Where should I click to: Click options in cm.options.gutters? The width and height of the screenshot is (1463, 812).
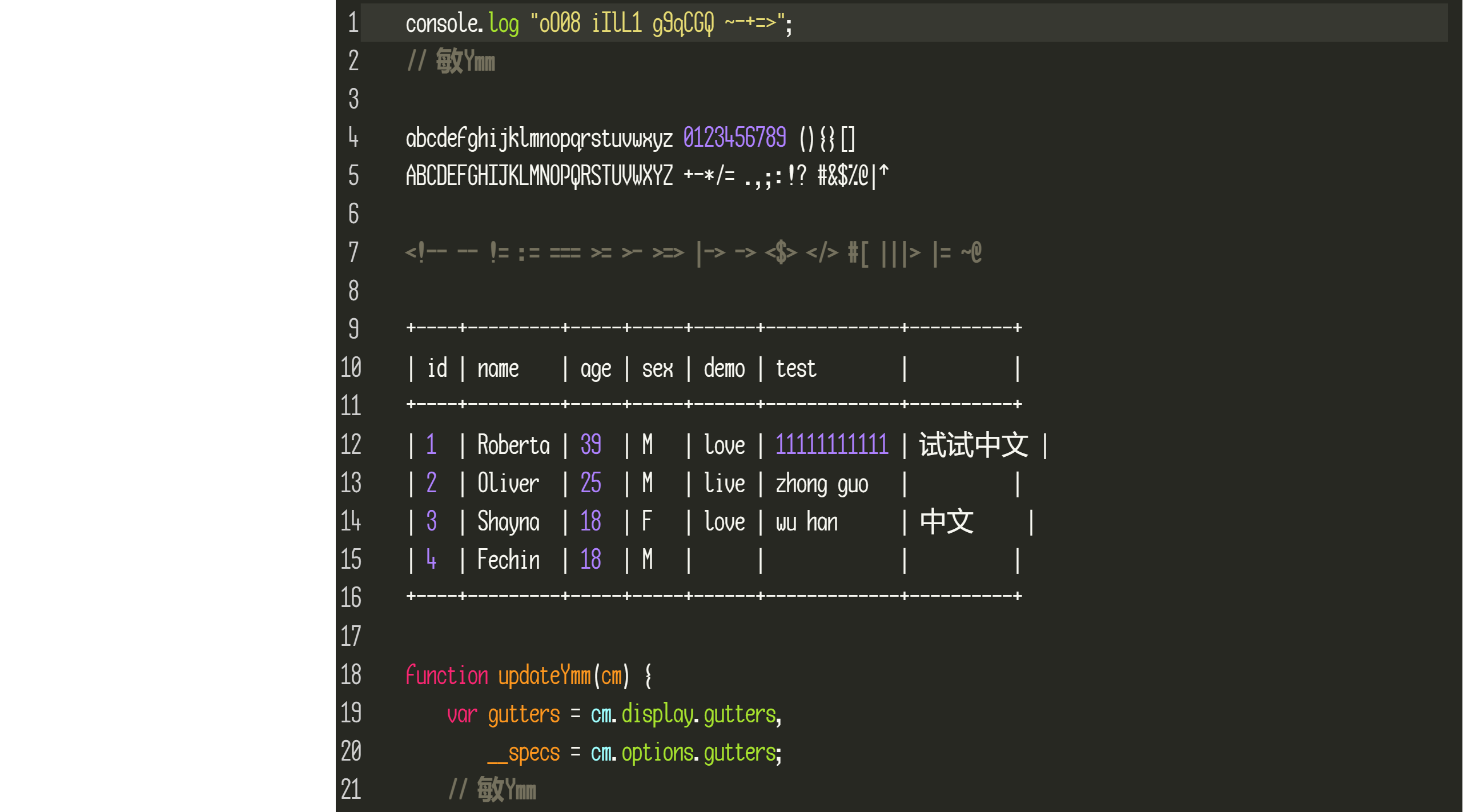(x=657, y=753)
